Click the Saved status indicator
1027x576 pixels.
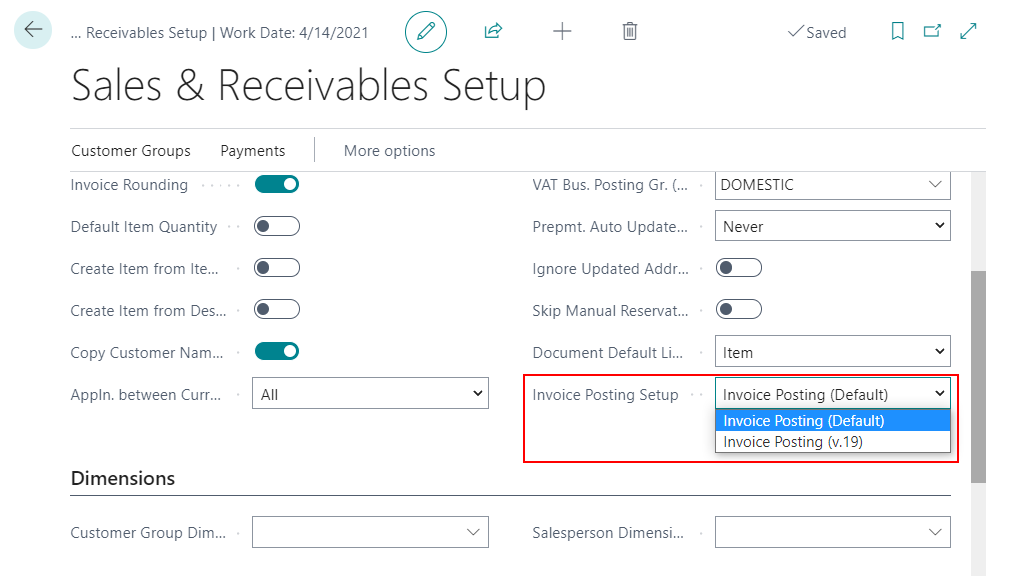click(x=817, y=32)
